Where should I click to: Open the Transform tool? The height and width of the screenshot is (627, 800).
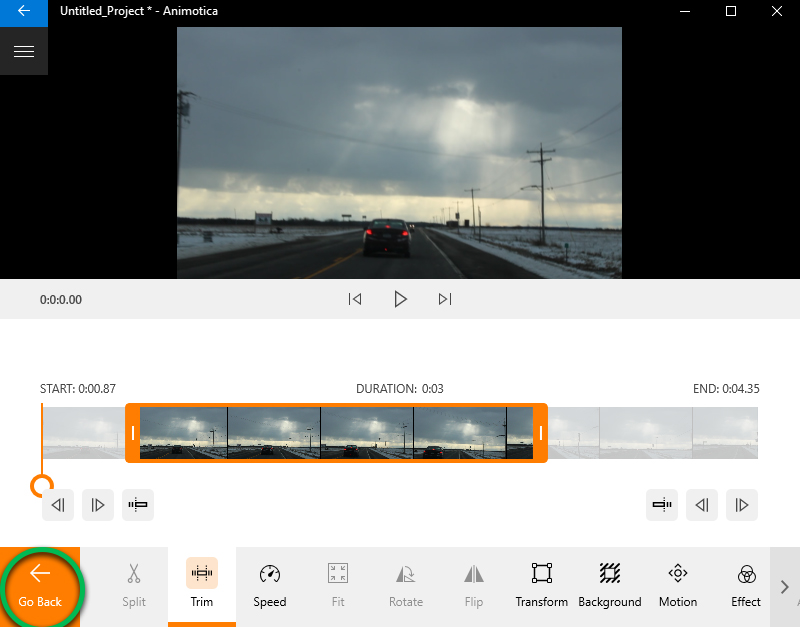[x=542, y=587]
